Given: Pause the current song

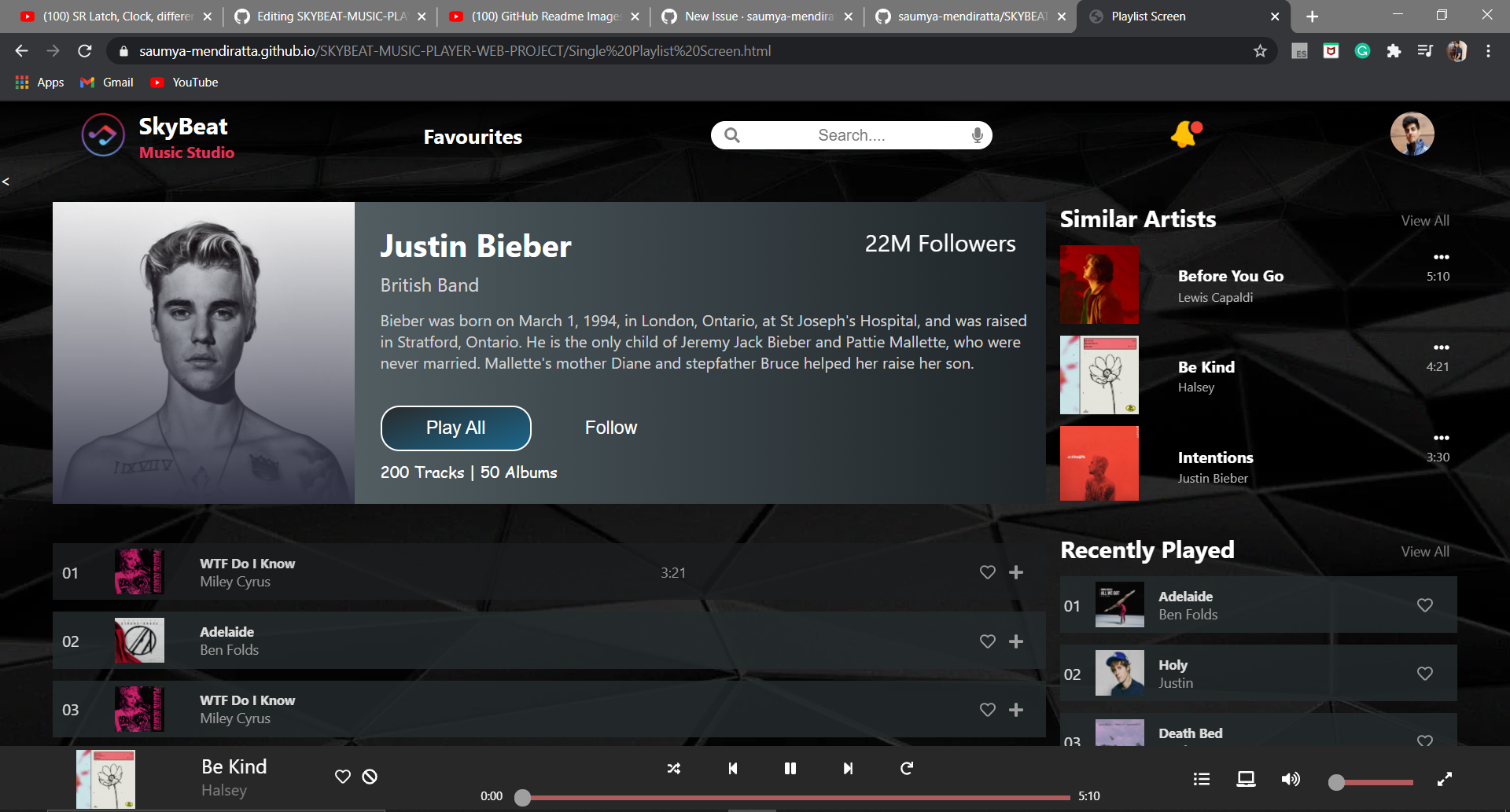Looking at the screenshot, I should click(790, 769).
